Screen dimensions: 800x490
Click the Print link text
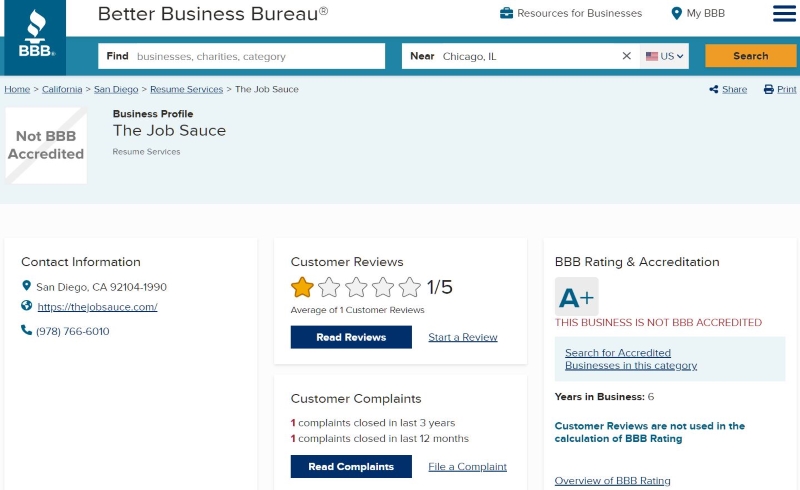[x=786, y=89]
